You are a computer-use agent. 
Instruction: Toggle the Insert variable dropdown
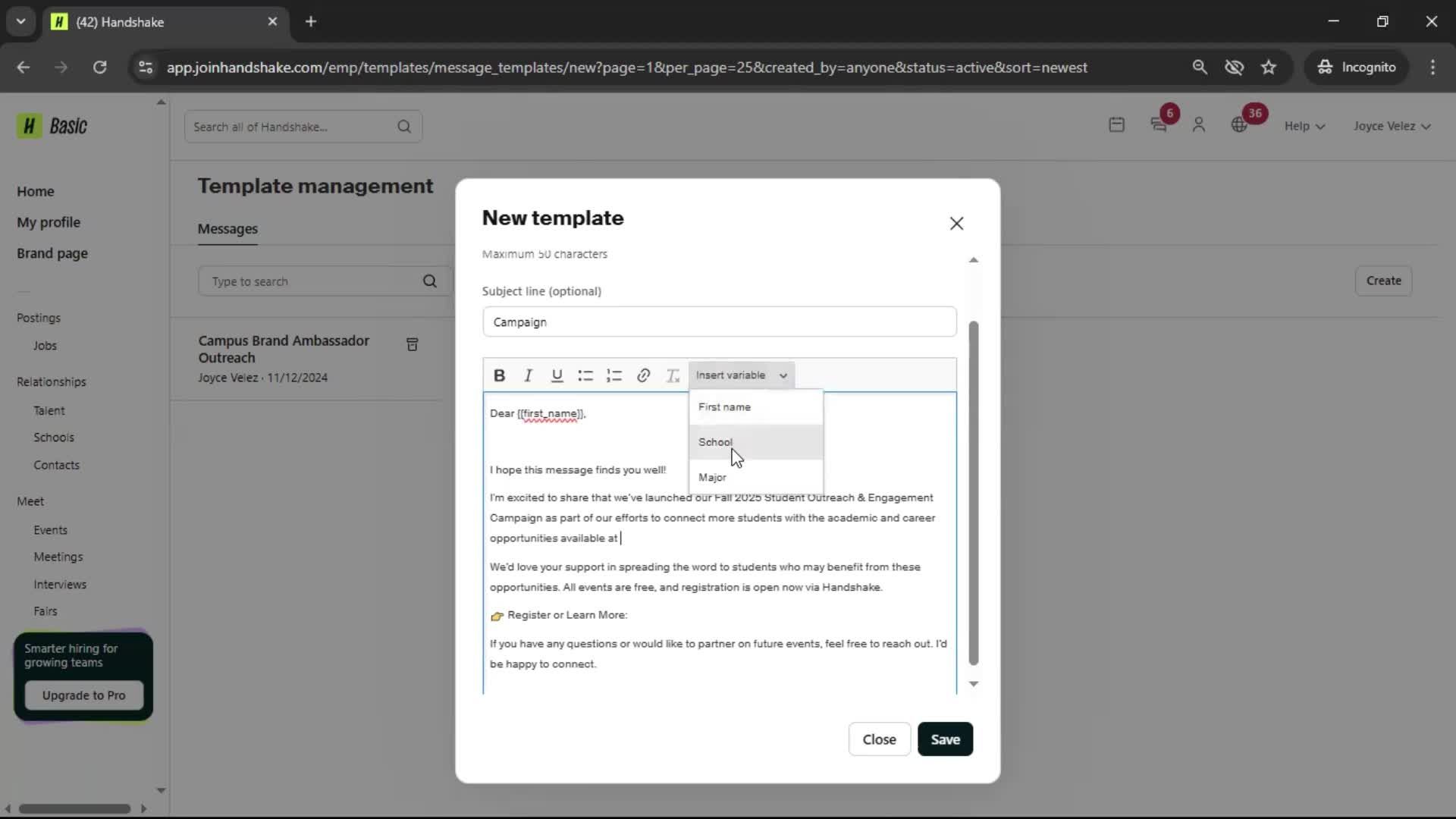(x=741, y=375)
